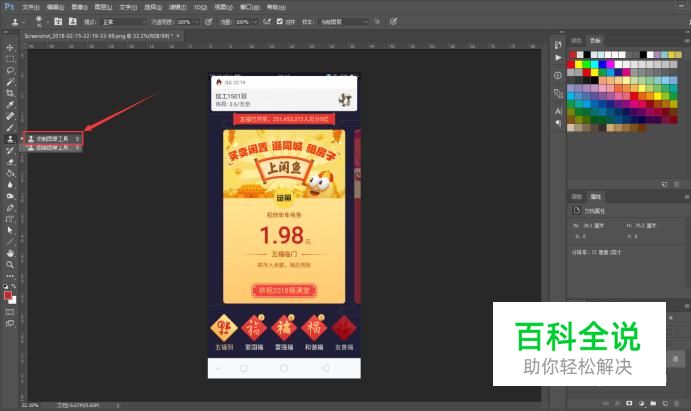Select the Type tool
Viewport: 691px width, 411px height.
coord(10,219)
